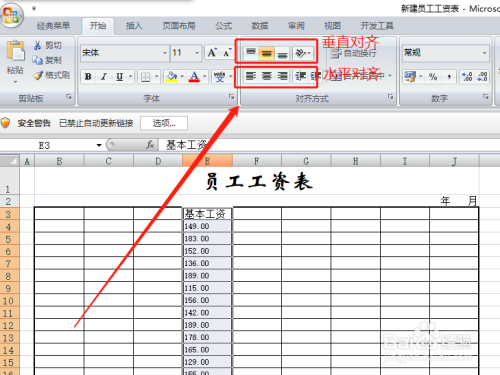Expand the paste options arrow under 粘贴
Image resolution: width=500 pixels, height=375 pixels.
(15, 82)
